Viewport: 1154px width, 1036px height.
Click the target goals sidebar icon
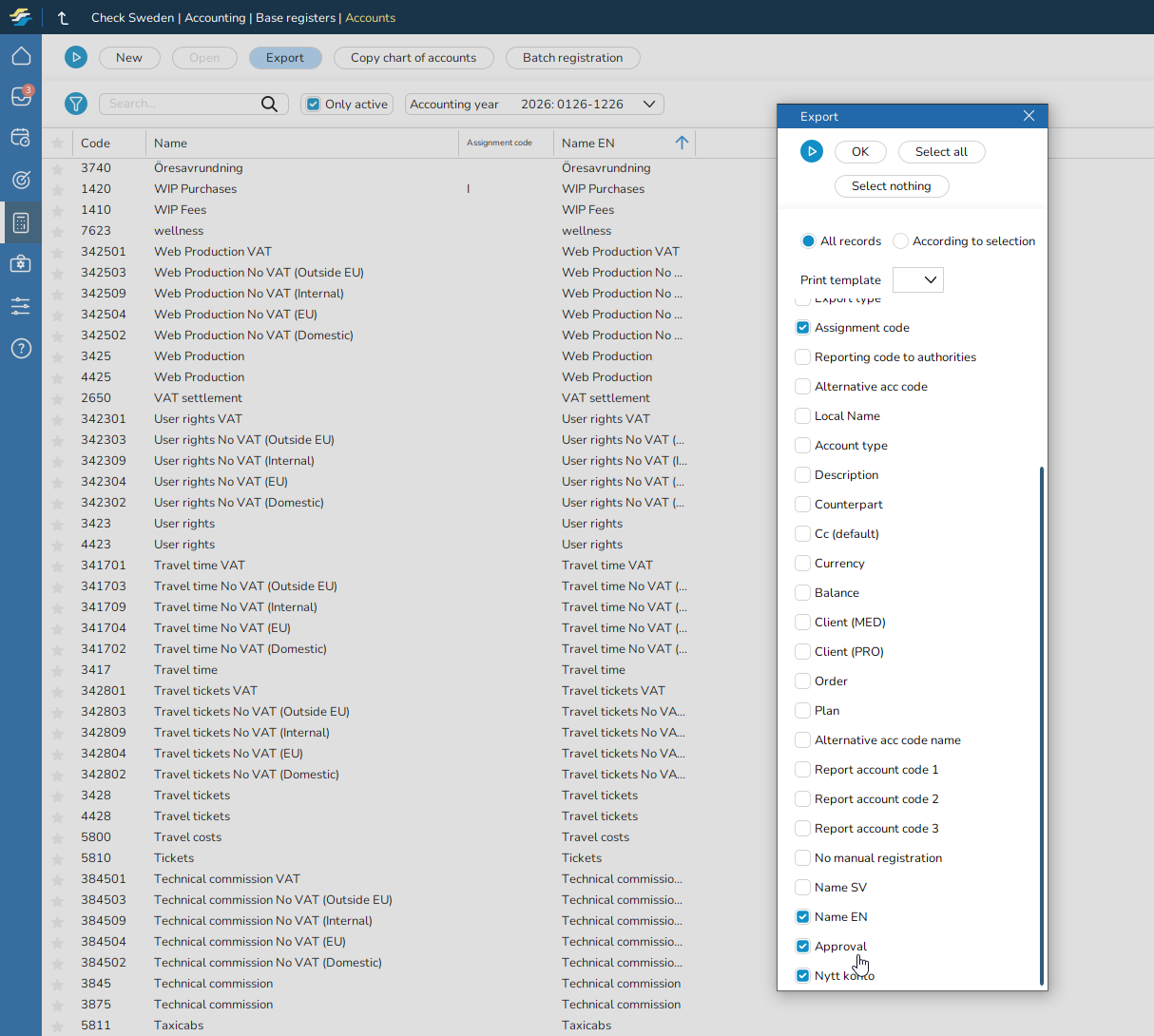[x=21, y=180]
